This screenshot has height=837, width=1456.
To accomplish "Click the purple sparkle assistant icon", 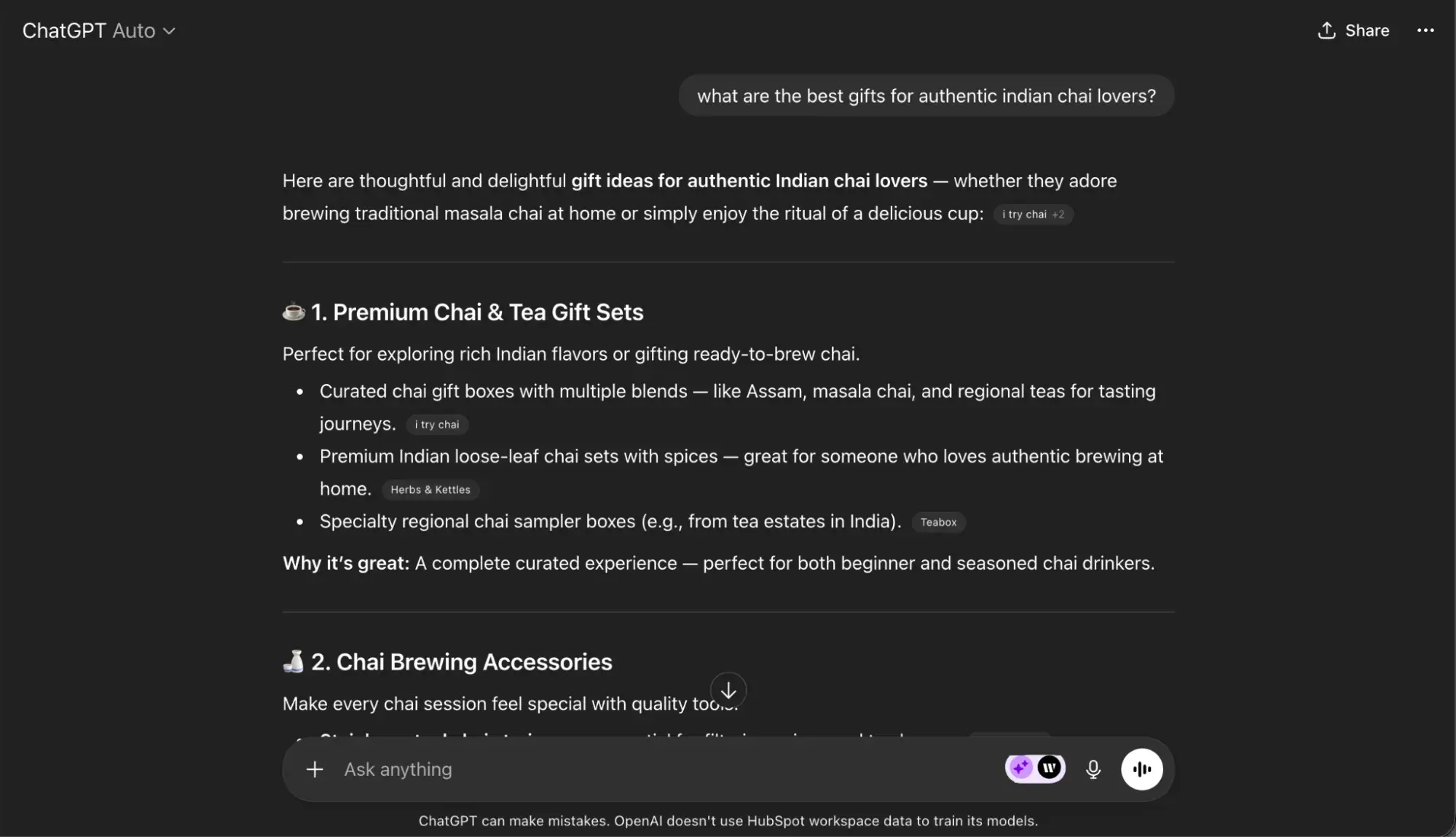I will 1021,767.
